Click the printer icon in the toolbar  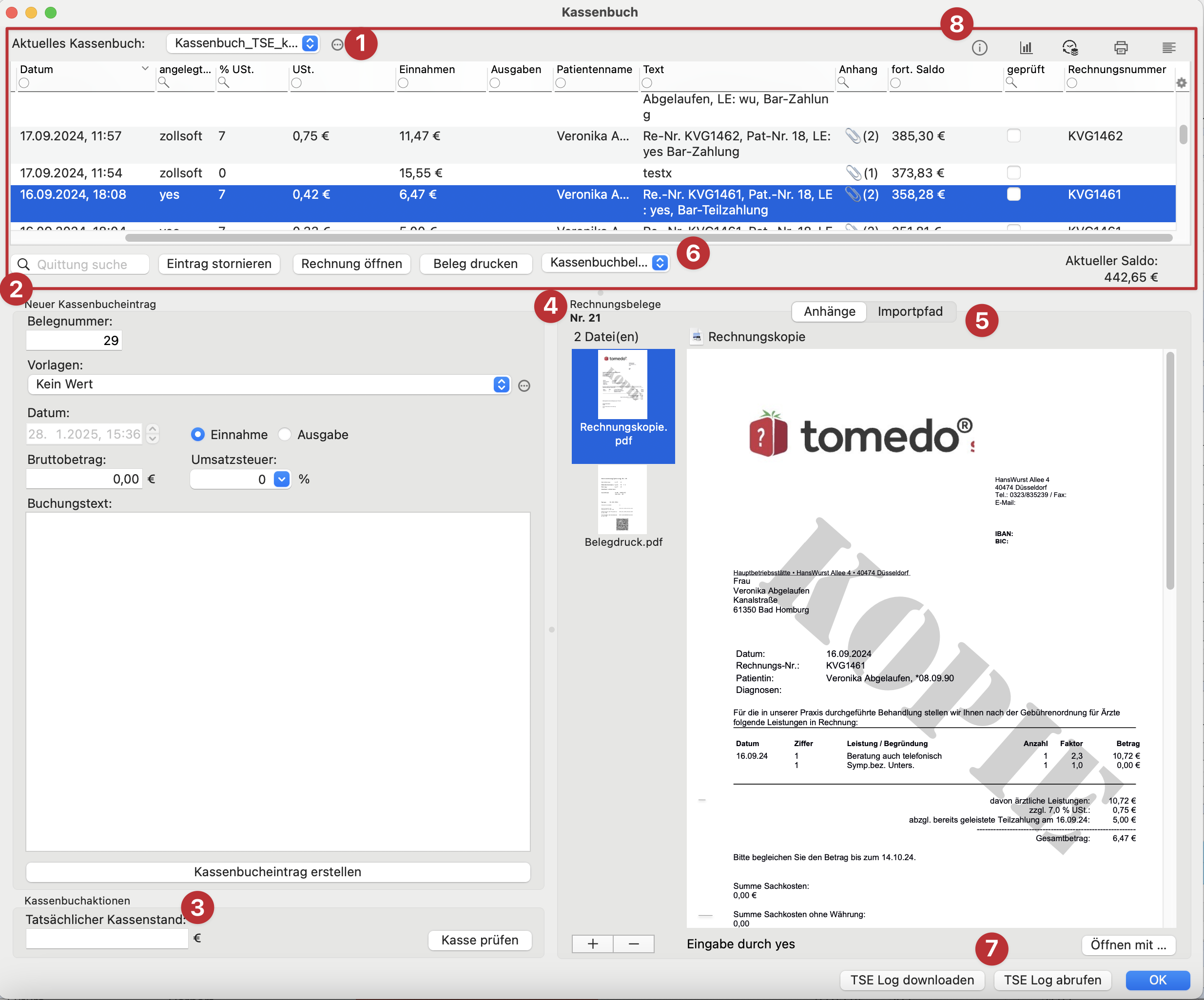click(x=1121, y=48)
